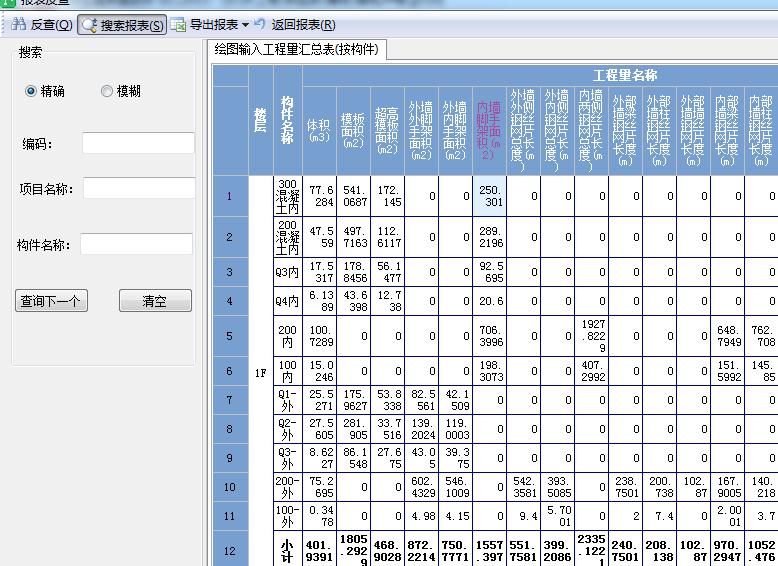Click the 导出报表 spreadsheet icon

point(179,24)
